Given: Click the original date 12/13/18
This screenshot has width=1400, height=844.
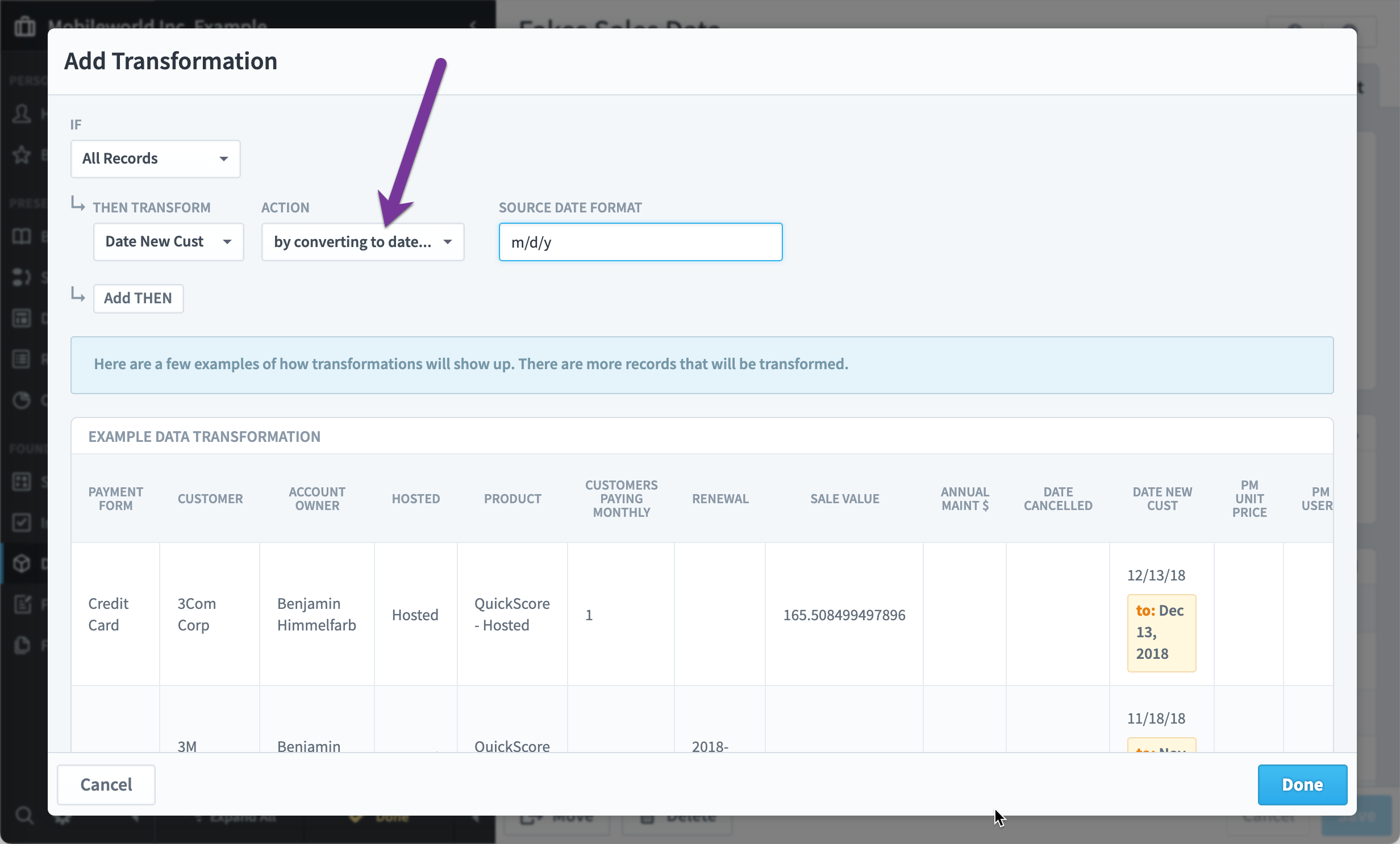Looking at the screenshot, I should pos(1156,575).
